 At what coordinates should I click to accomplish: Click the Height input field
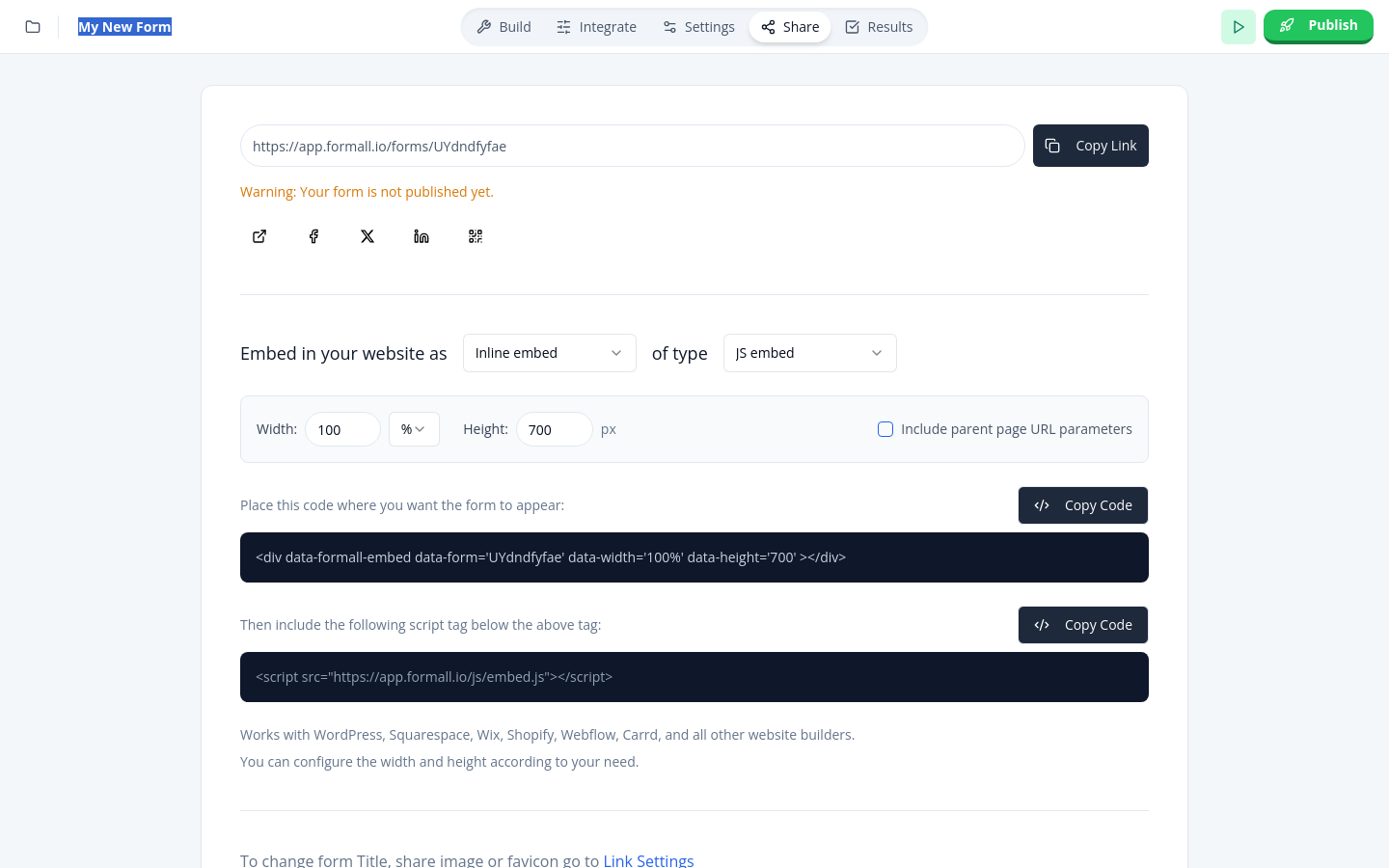pos(555,429)
